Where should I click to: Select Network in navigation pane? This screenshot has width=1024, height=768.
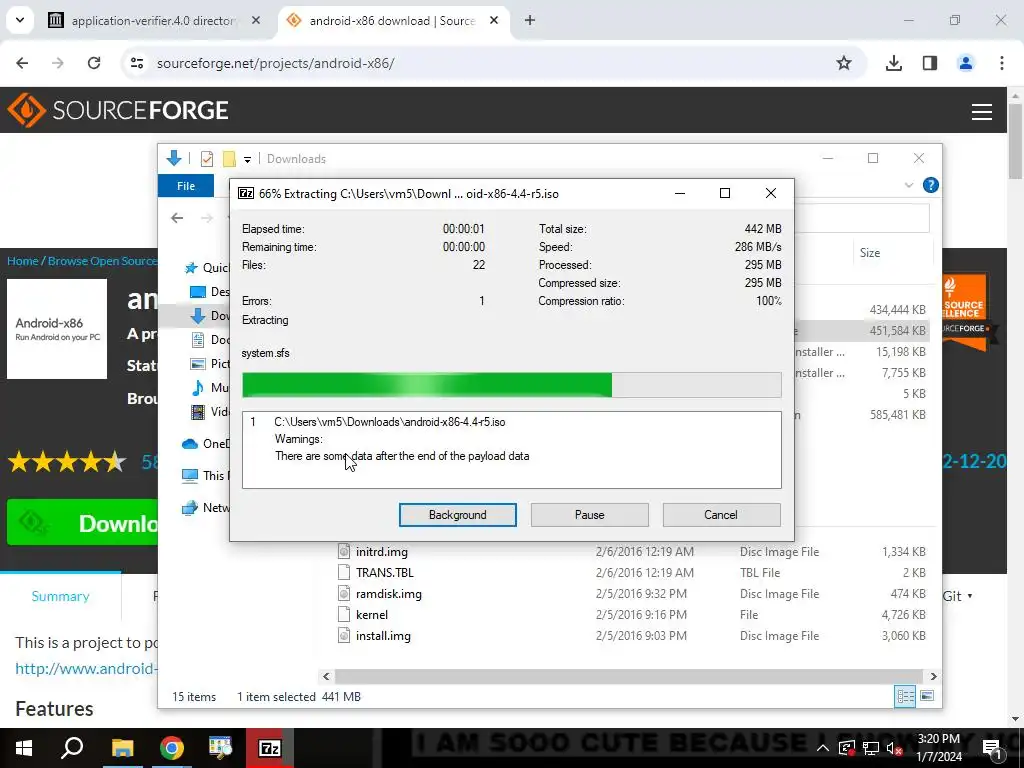coord(205,507)
